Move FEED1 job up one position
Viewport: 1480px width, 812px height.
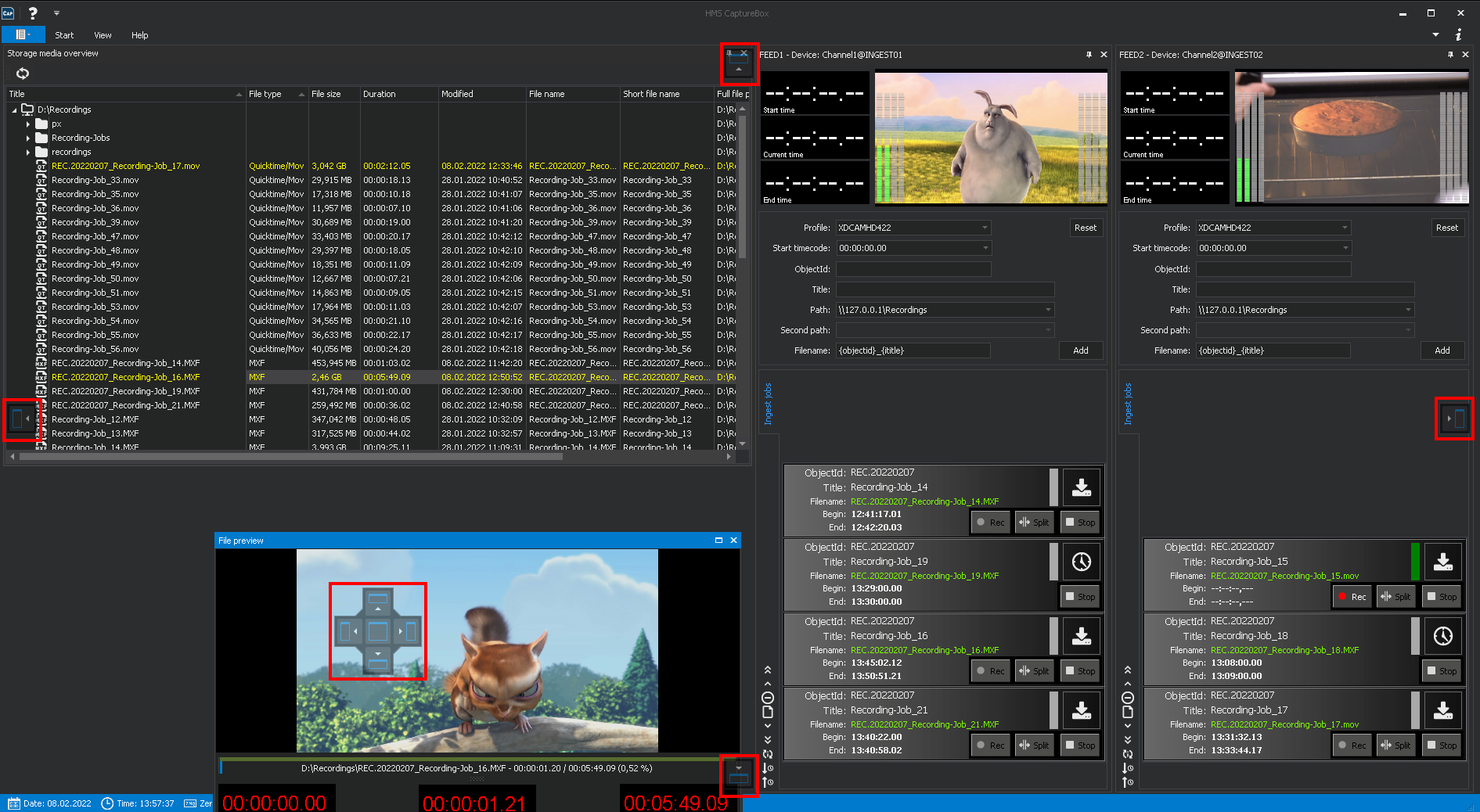tap(768, 684)
